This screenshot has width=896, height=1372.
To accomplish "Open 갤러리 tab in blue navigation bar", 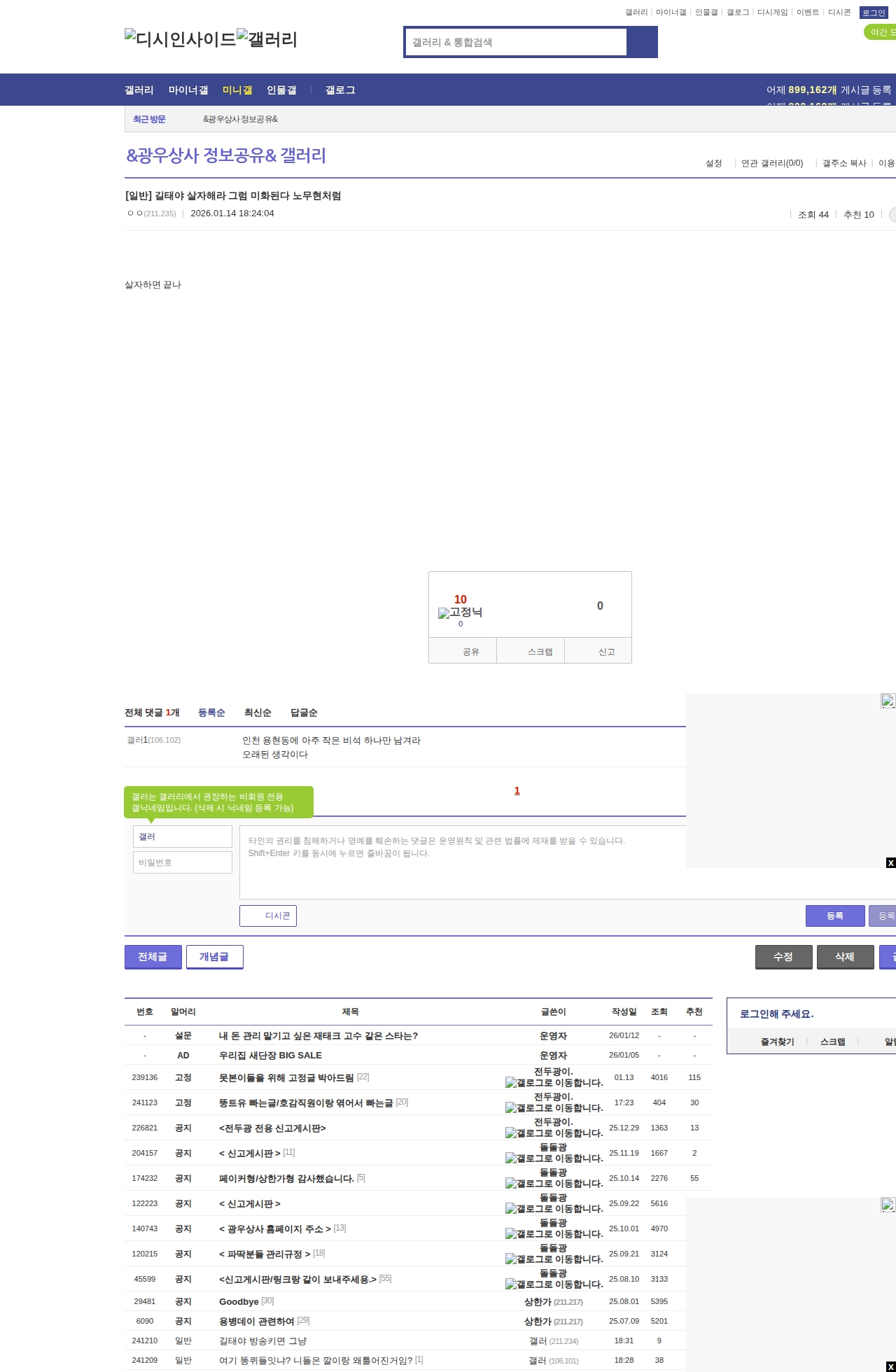I will click(x=139, y=90).
